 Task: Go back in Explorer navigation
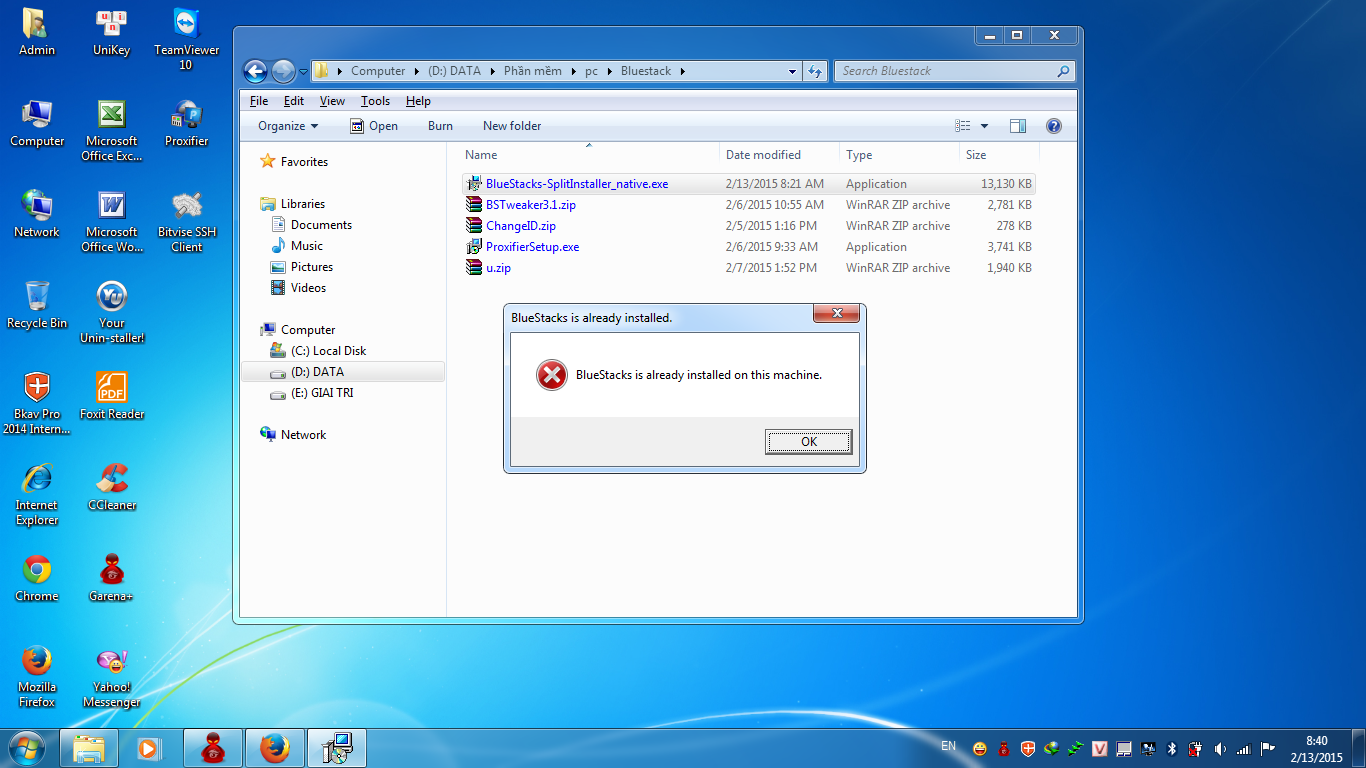[x=256, y=71]
